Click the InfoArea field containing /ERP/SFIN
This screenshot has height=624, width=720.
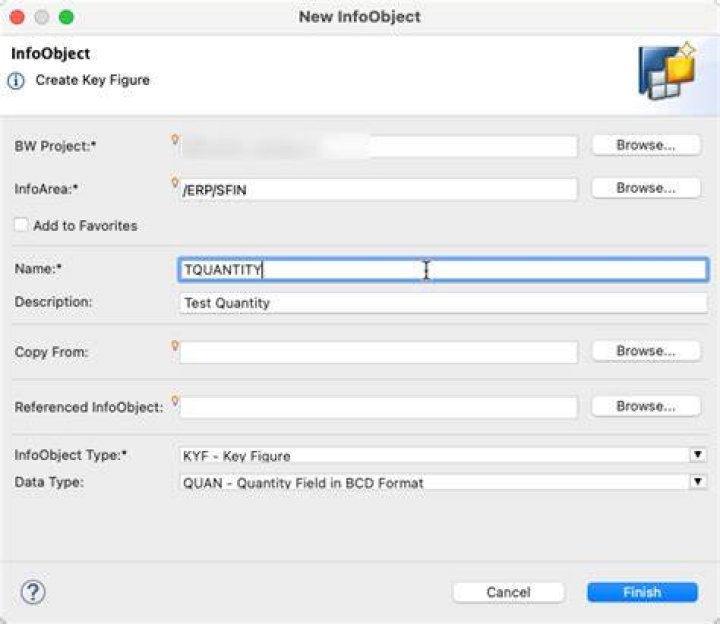pos(378,189)
